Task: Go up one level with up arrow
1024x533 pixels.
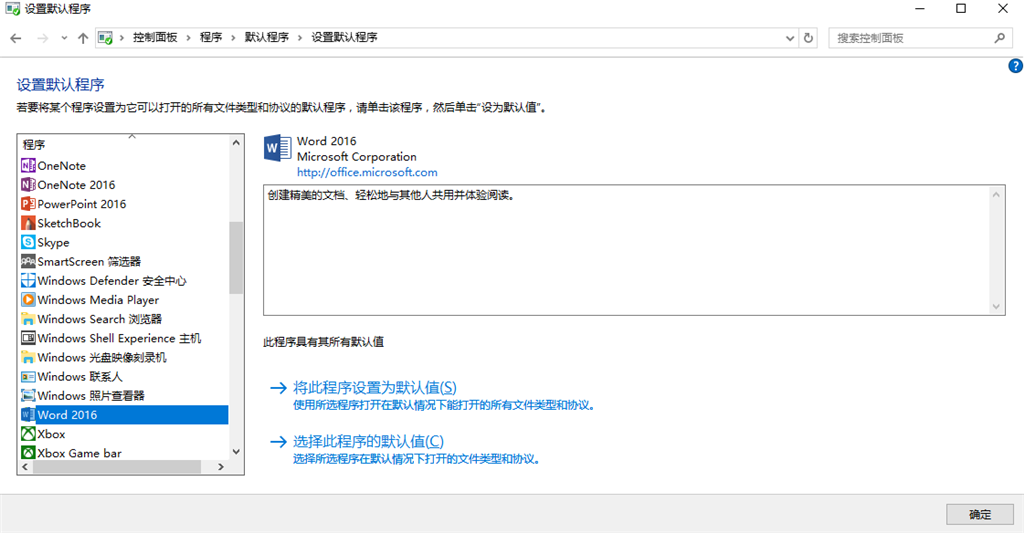Action: [83, 38]
